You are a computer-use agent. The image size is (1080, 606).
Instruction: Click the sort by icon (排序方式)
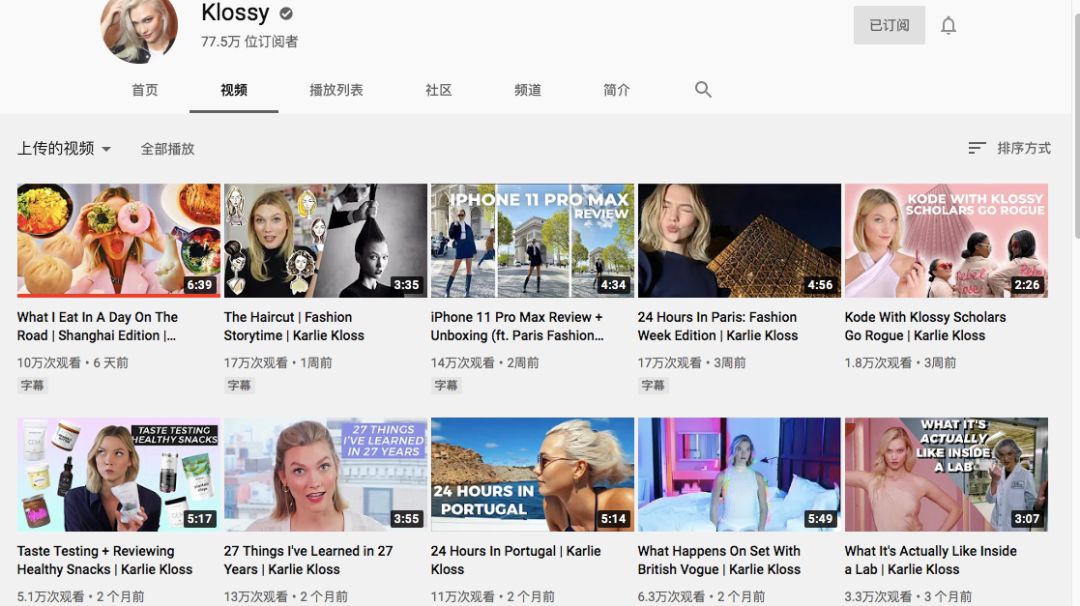977,148
